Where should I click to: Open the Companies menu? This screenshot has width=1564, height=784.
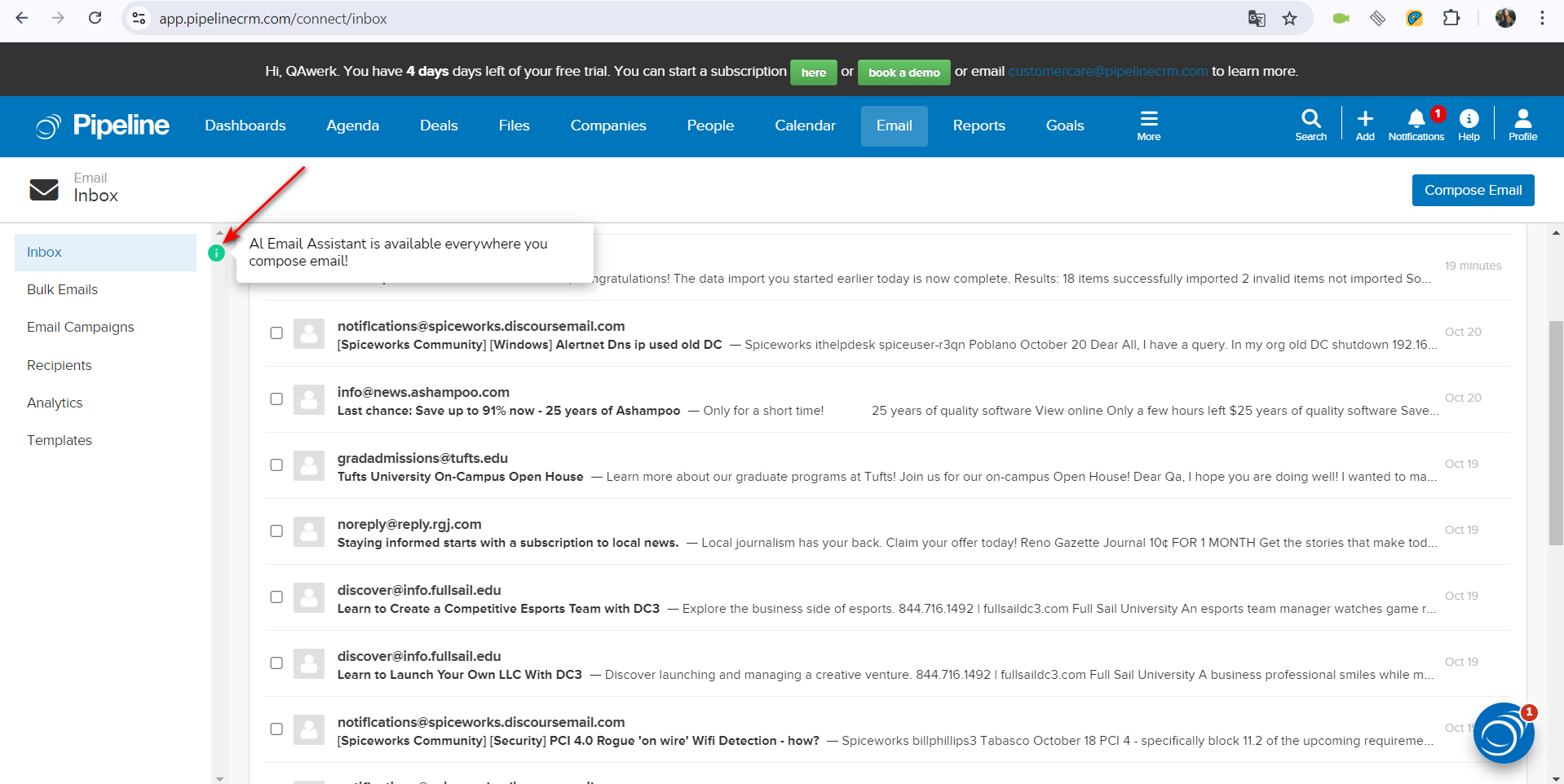click(608, 126)
